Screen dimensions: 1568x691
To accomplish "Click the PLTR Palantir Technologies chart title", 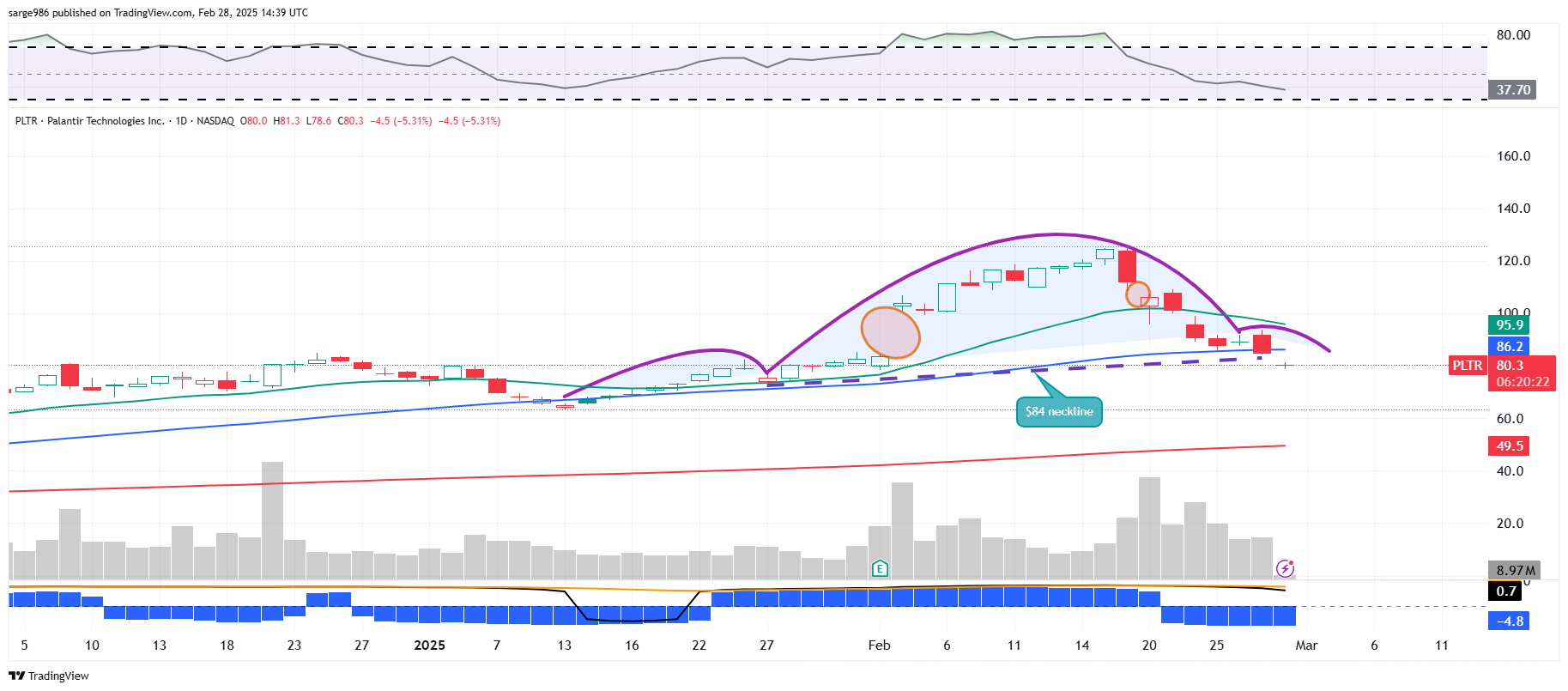I will click(x=90, y=121).
